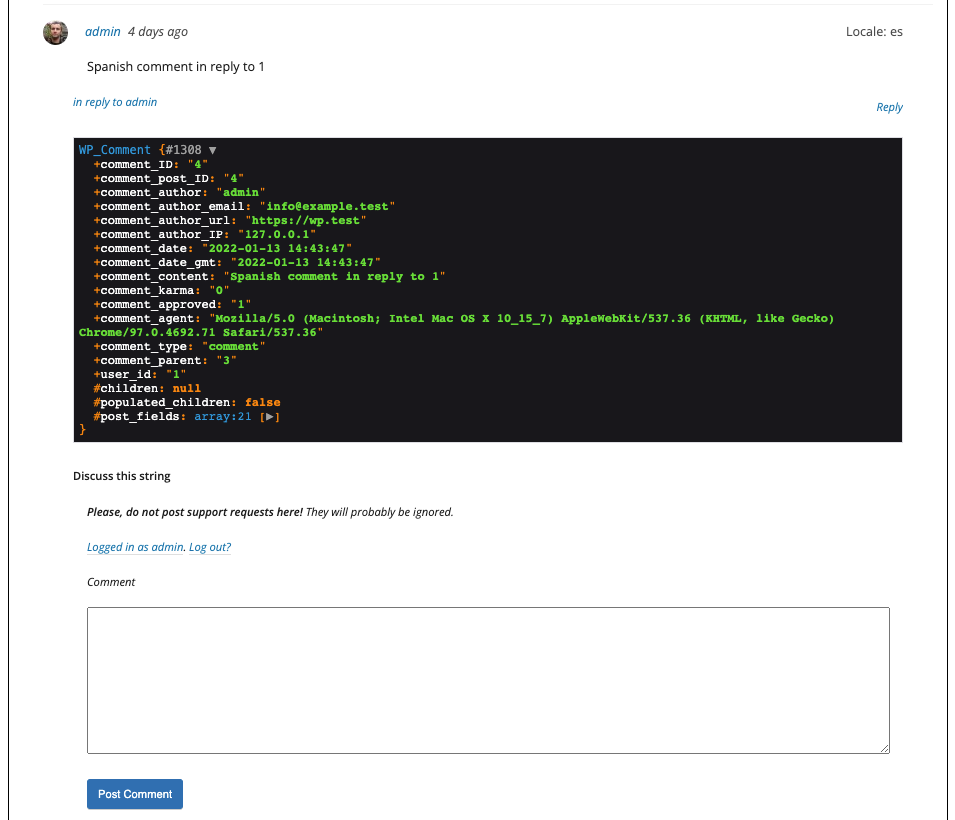The width and height of the screenshot is (955, 820).
Task: Click the array:21 label in dump
Action: (223, 417)
